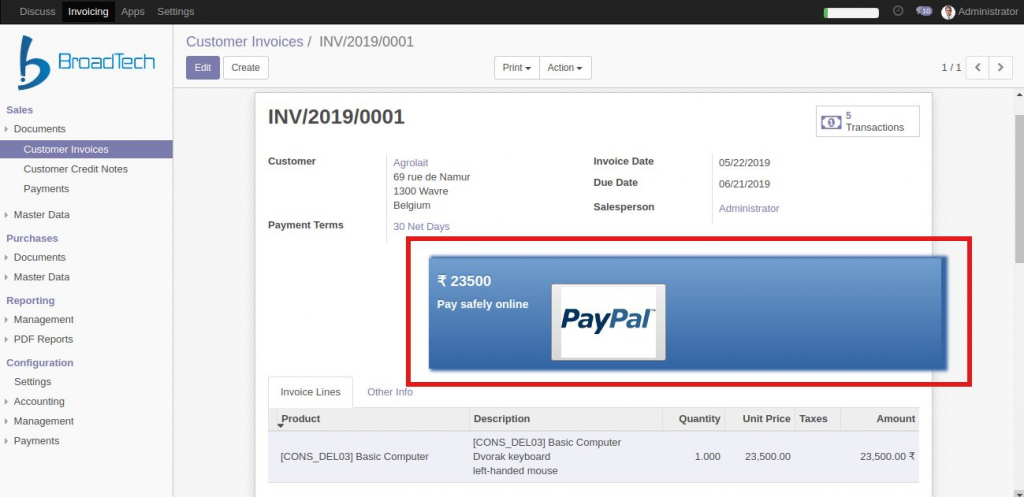Open the conversations icon with badge 10
1024x497 pixels.
(923, 11)
